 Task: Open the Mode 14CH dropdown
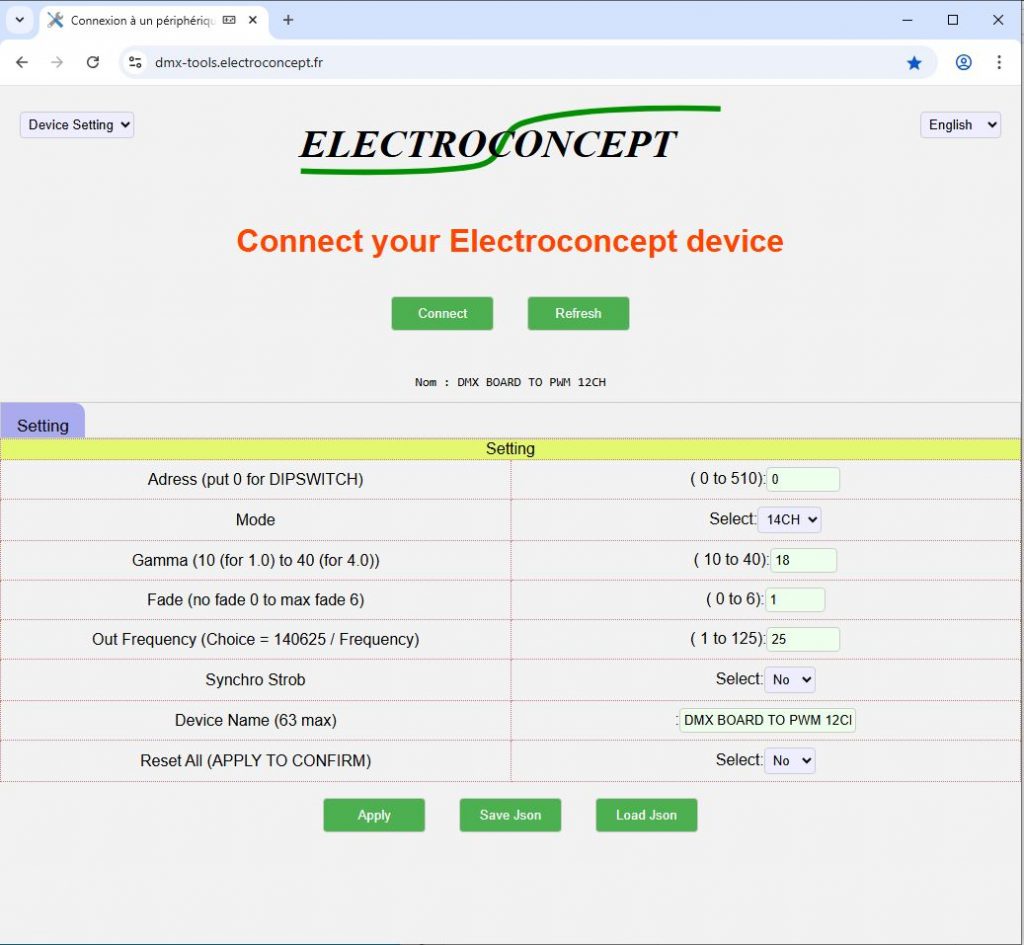[x=789, y=520]
